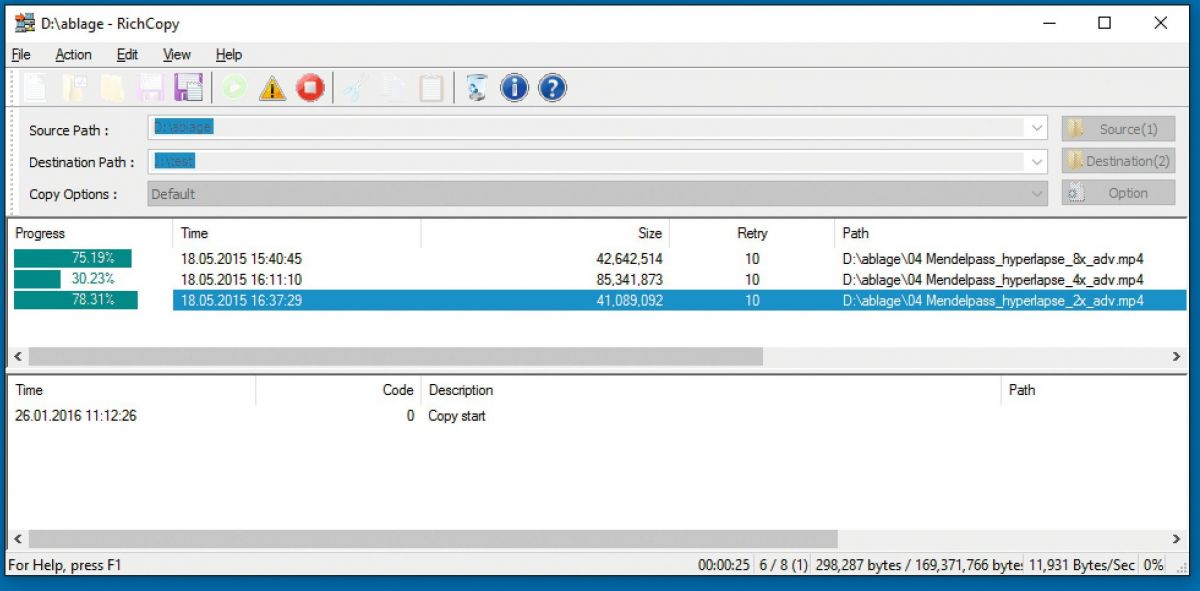This screenshot has width=1200, height=591.
Task: Open the View menu
Action: [177, 55]
